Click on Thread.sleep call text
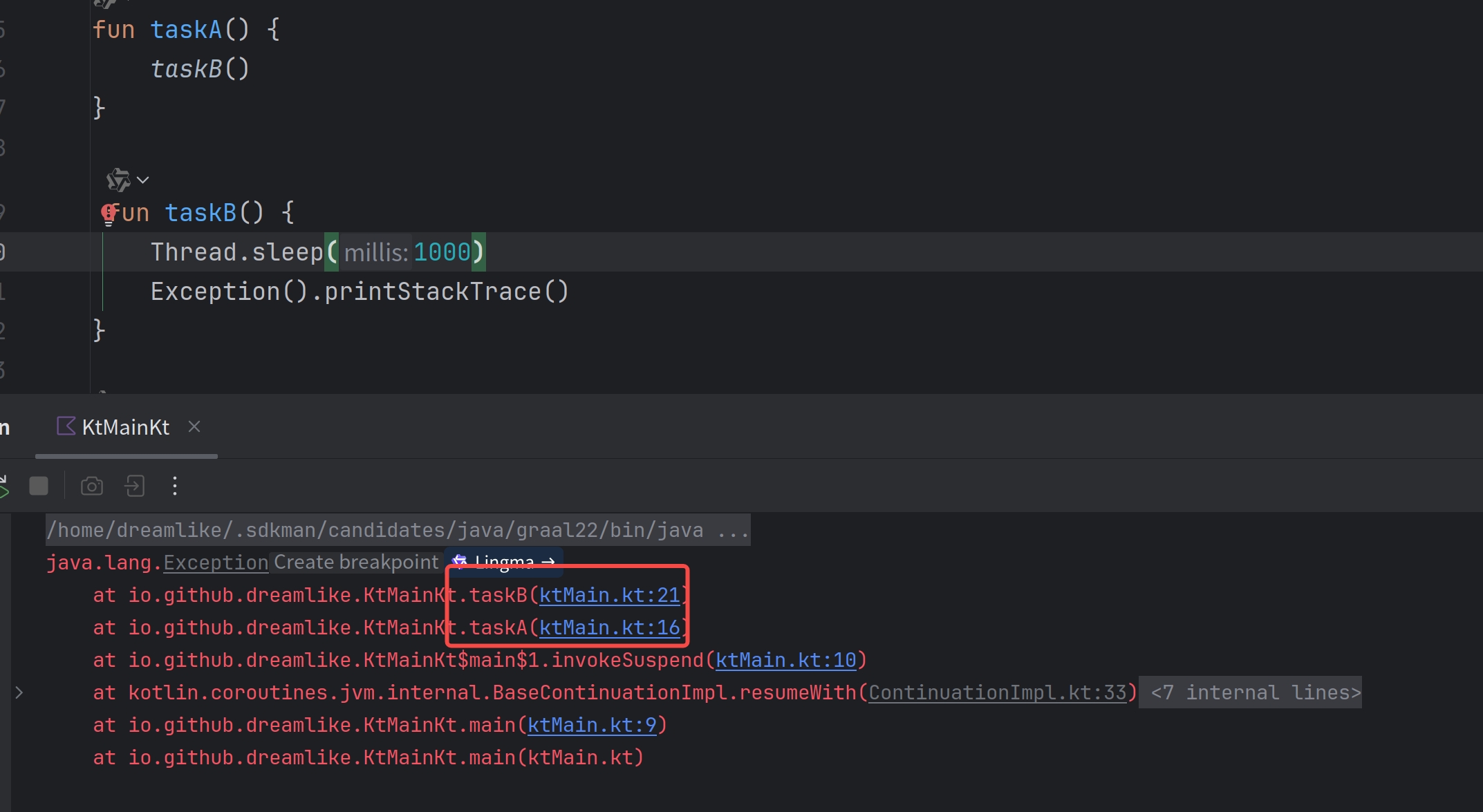This screenshot has height=812, width=1483. click(236, 252)
